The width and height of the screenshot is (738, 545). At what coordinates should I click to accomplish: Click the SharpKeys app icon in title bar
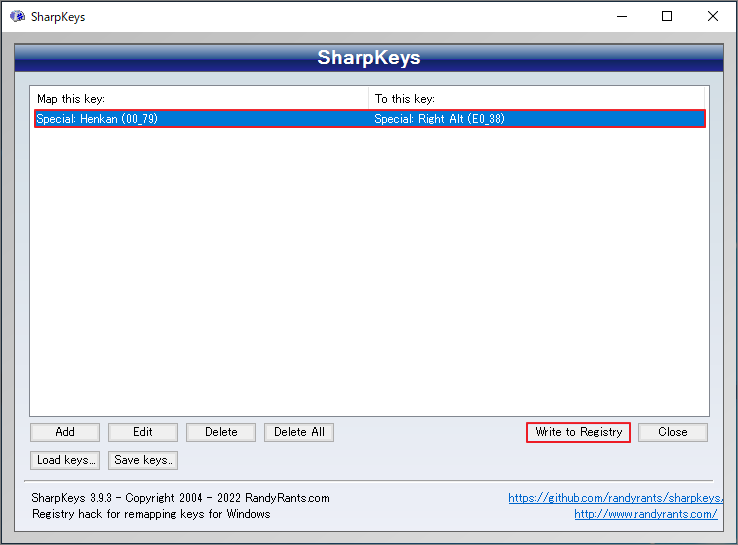(17, 16)
